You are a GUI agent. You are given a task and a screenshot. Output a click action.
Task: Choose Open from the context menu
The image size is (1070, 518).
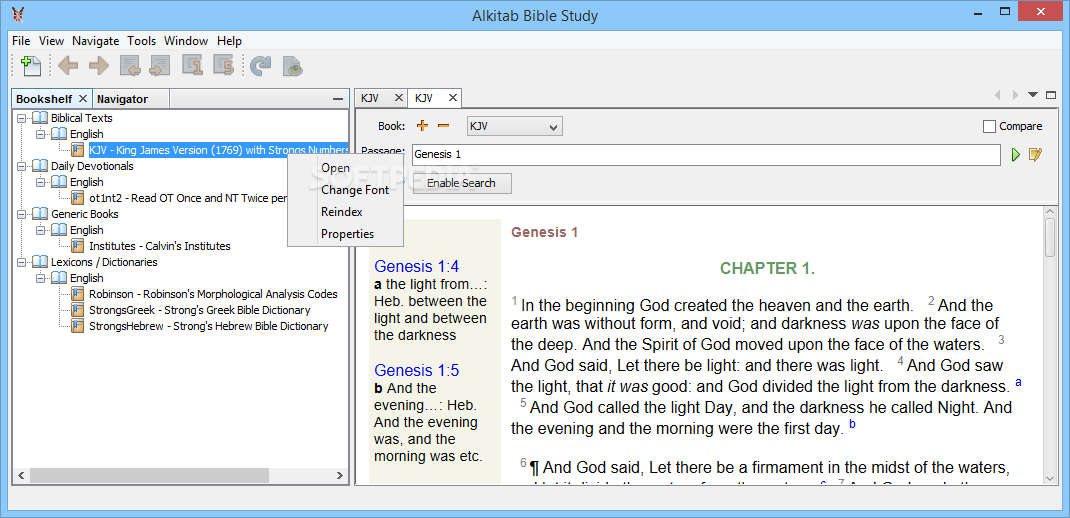[346, 168]
